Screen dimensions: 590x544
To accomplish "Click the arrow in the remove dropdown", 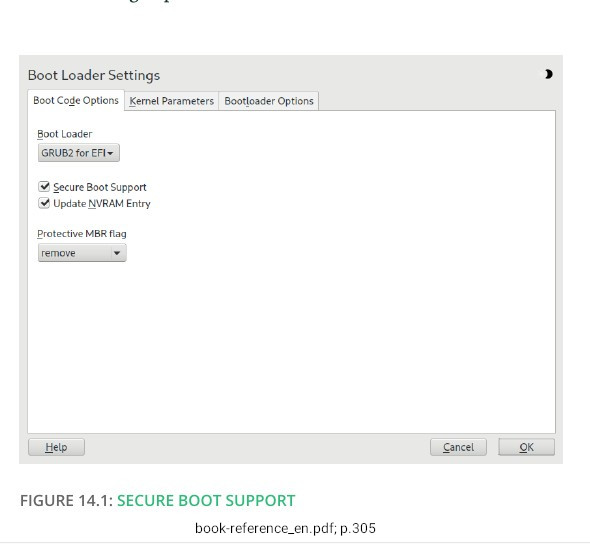I will pyautogui.click(x=117, y=253).
